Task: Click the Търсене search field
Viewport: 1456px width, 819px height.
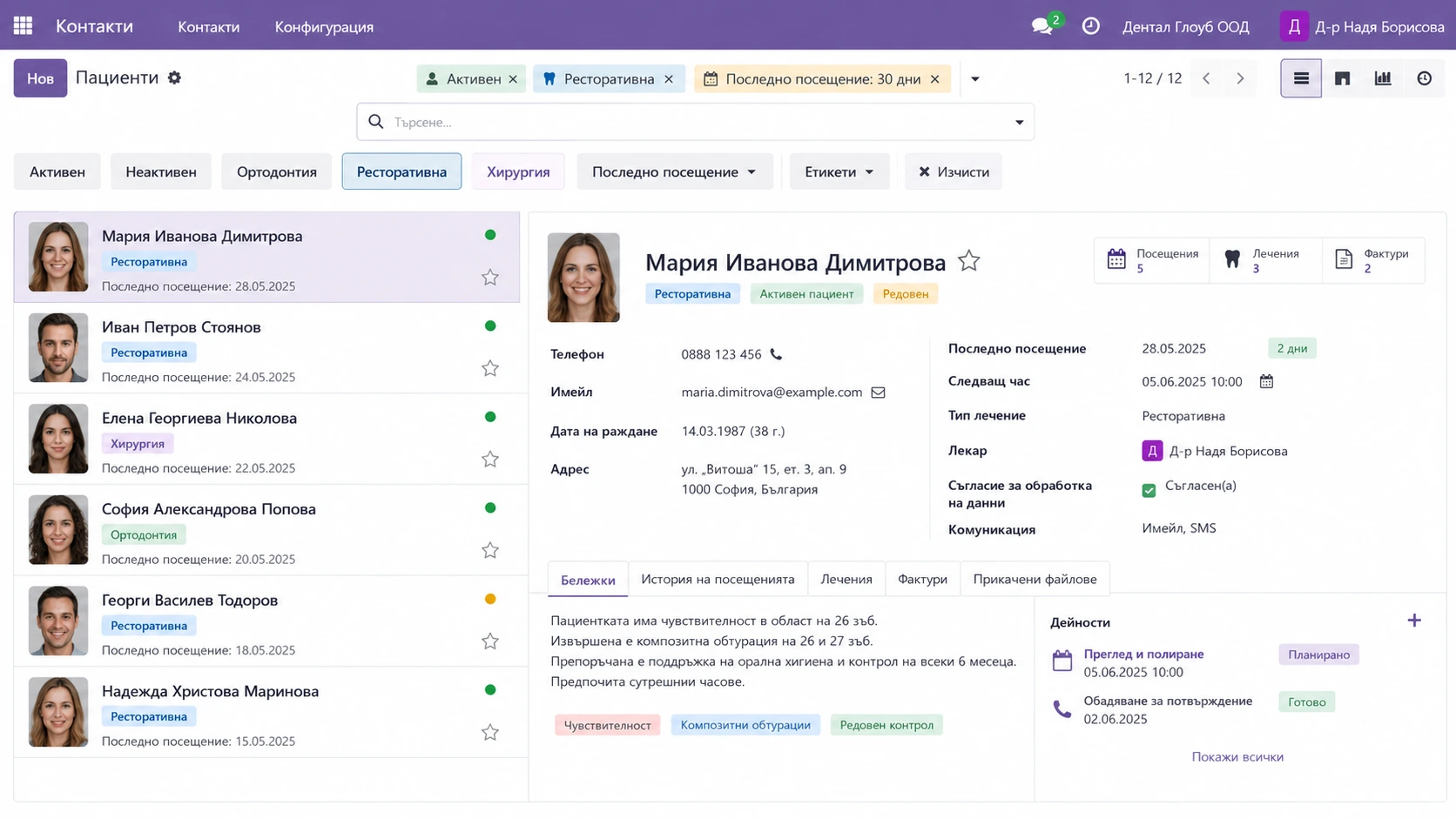Action: coord(695,122)
